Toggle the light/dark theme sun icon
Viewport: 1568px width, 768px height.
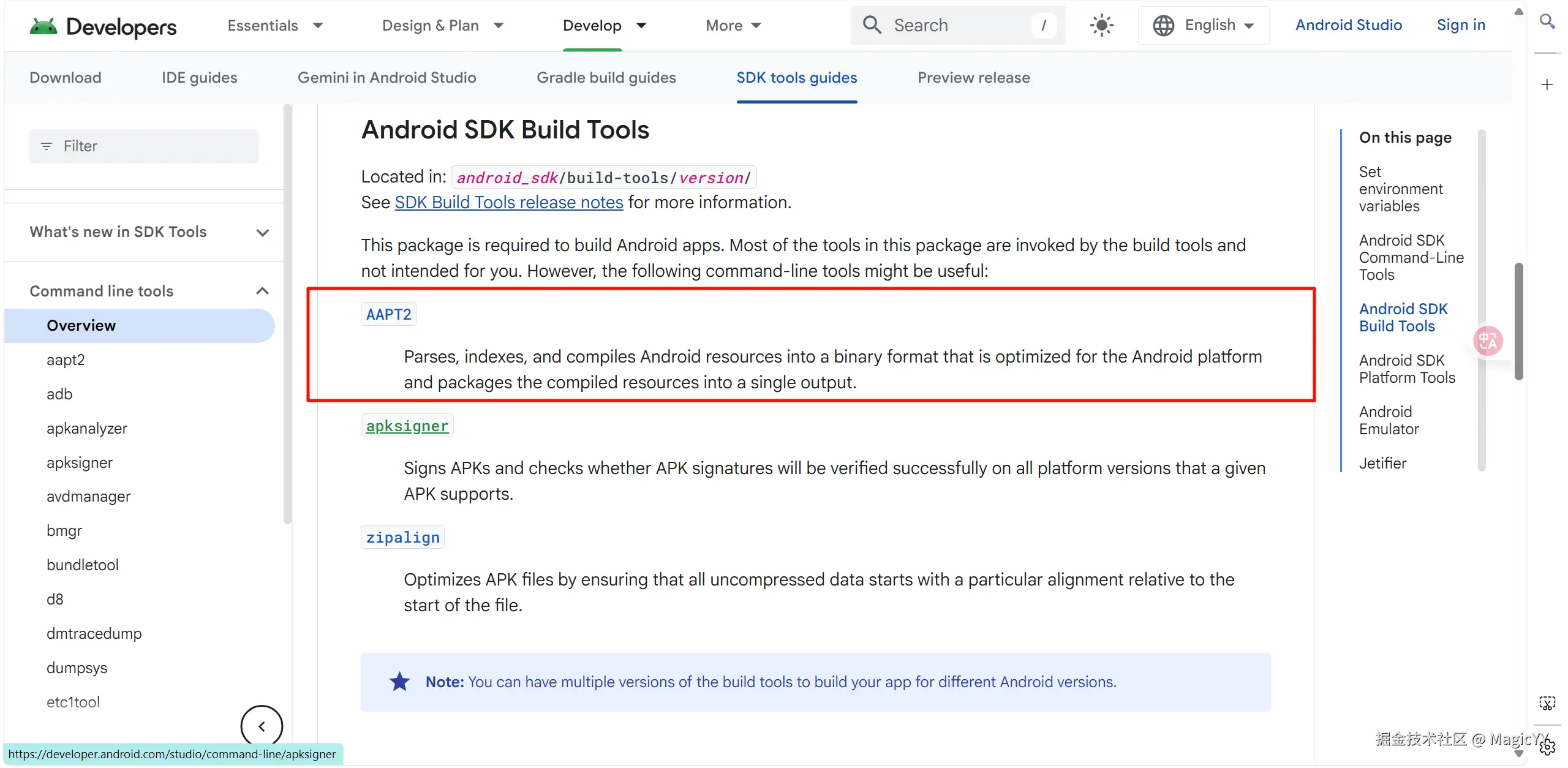pyautogui.click(x=1101, y=26)
